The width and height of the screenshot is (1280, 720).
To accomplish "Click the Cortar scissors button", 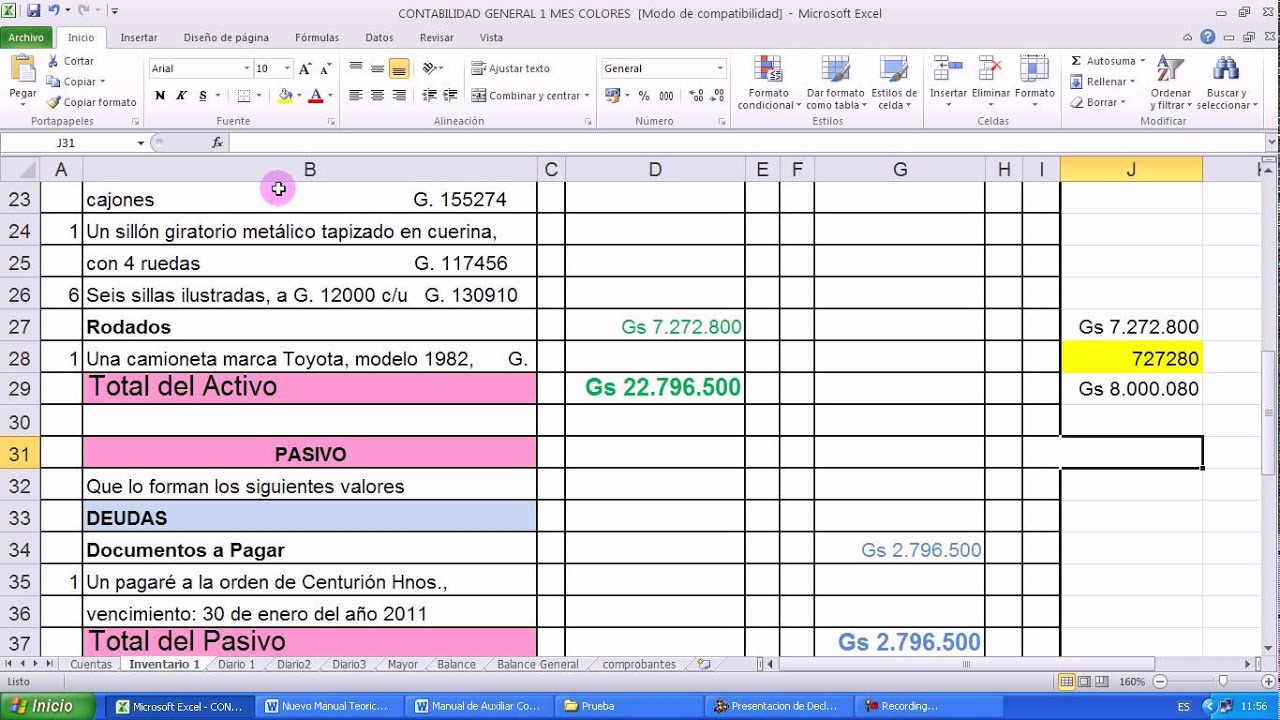I will 70,61.
